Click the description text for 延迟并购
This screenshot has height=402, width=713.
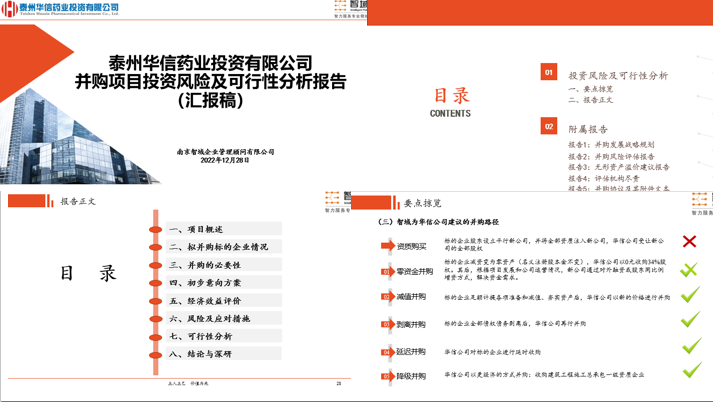point(492,352)
